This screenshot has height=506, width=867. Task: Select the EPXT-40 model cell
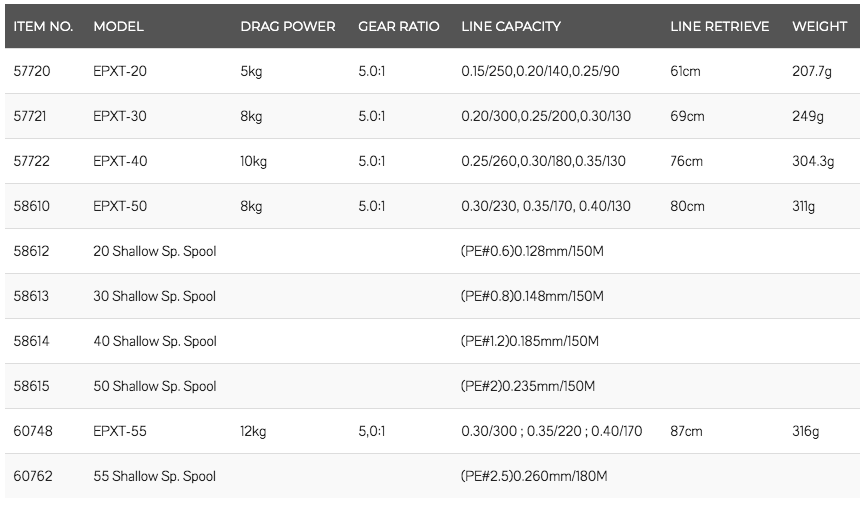120,161
